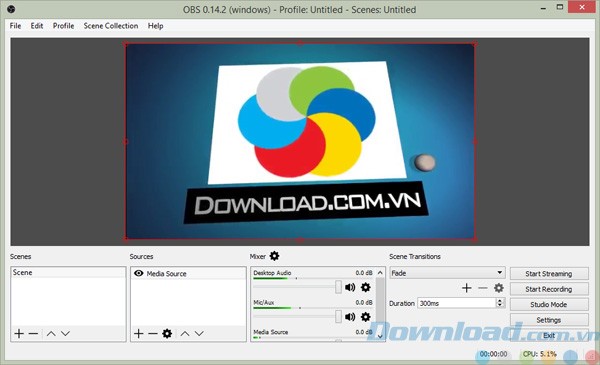Open transition properties gear icon
This screenshot has width=600, height=365.
(x=499, y=288)
